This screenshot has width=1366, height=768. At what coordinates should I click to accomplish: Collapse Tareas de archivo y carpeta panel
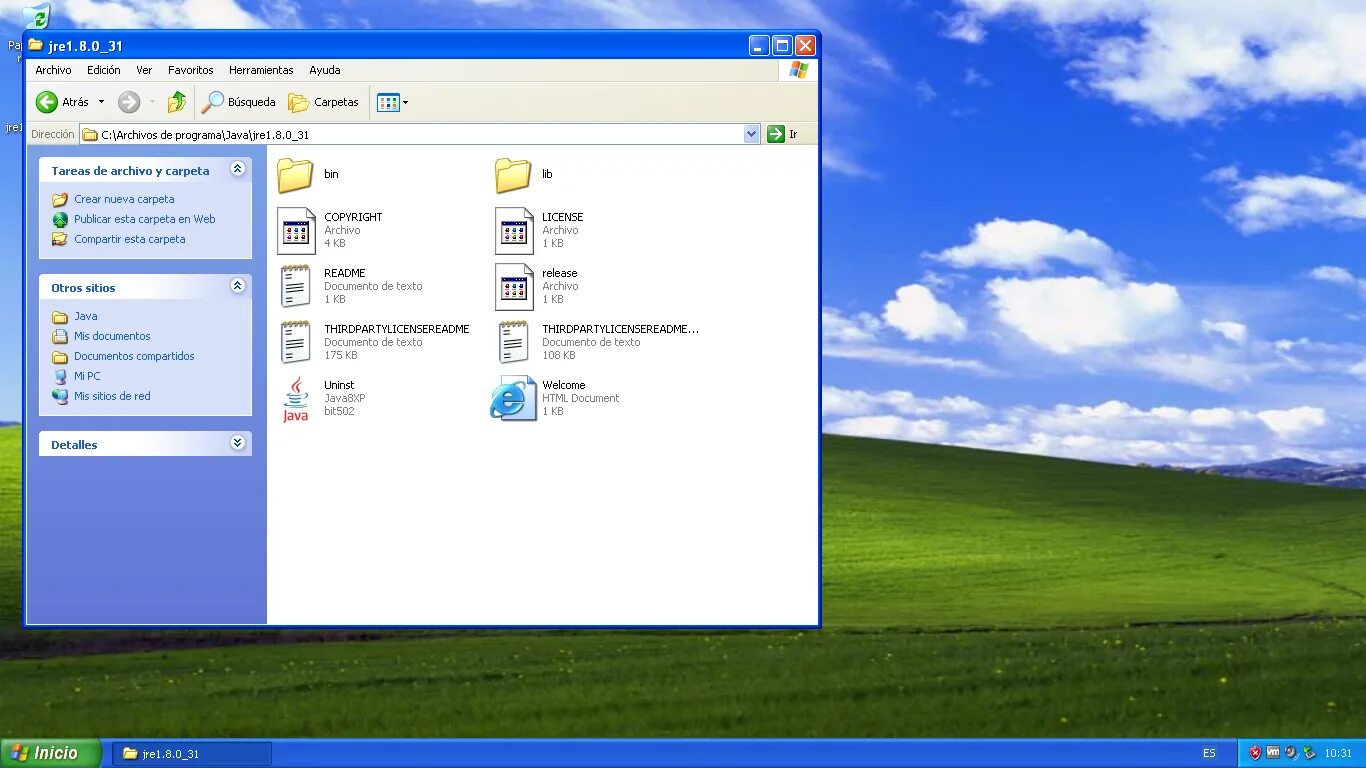237,169
